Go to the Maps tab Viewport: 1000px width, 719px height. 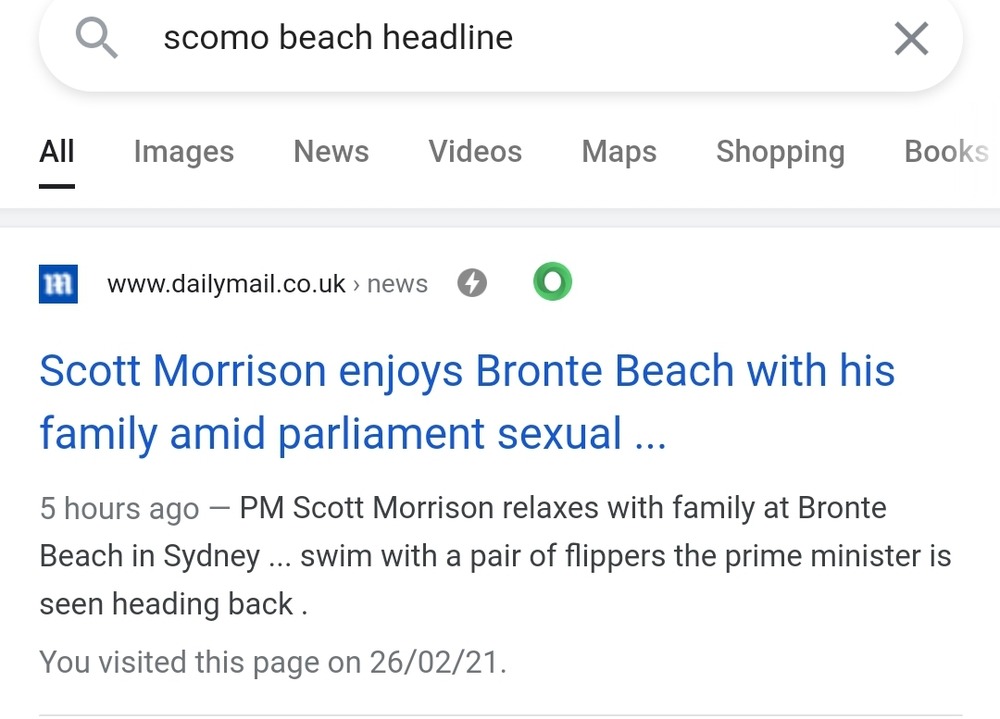(x=619, y=151)
